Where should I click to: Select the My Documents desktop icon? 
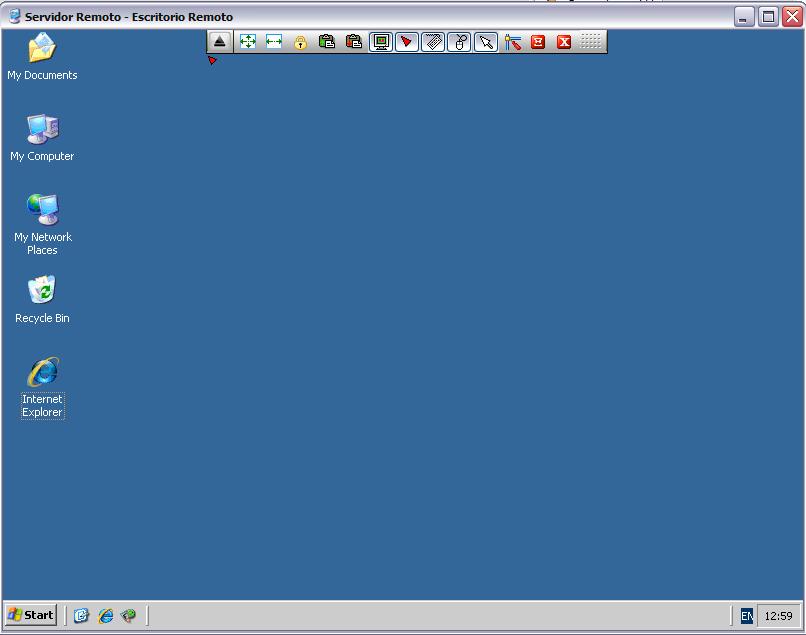point(42,57)
